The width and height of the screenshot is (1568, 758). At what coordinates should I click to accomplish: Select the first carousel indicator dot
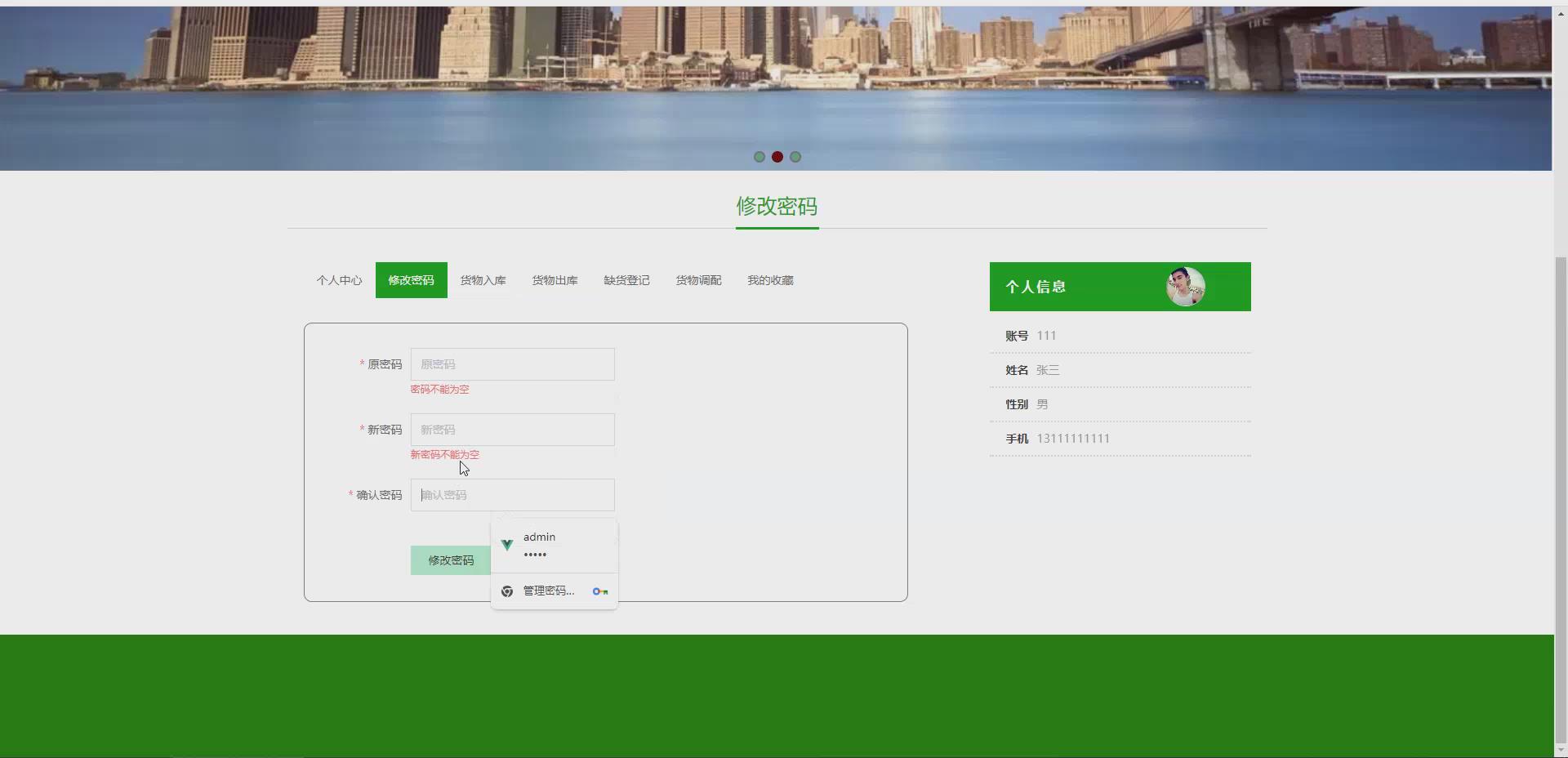[759, 156]
